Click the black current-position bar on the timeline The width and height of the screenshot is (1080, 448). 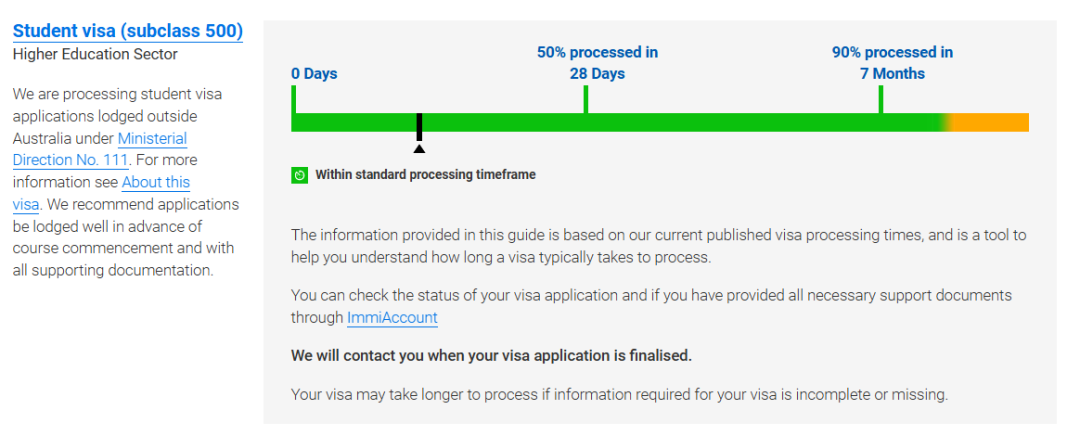tap(419, 126)
